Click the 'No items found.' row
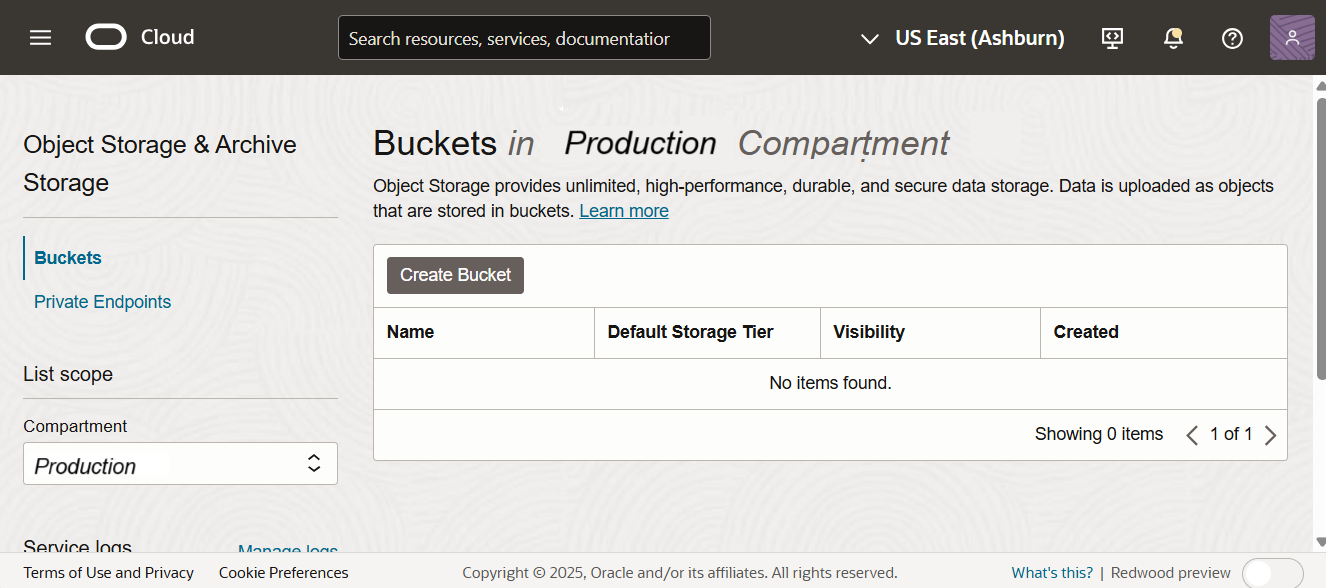The image size is (1326, 588). coord(830,383)
